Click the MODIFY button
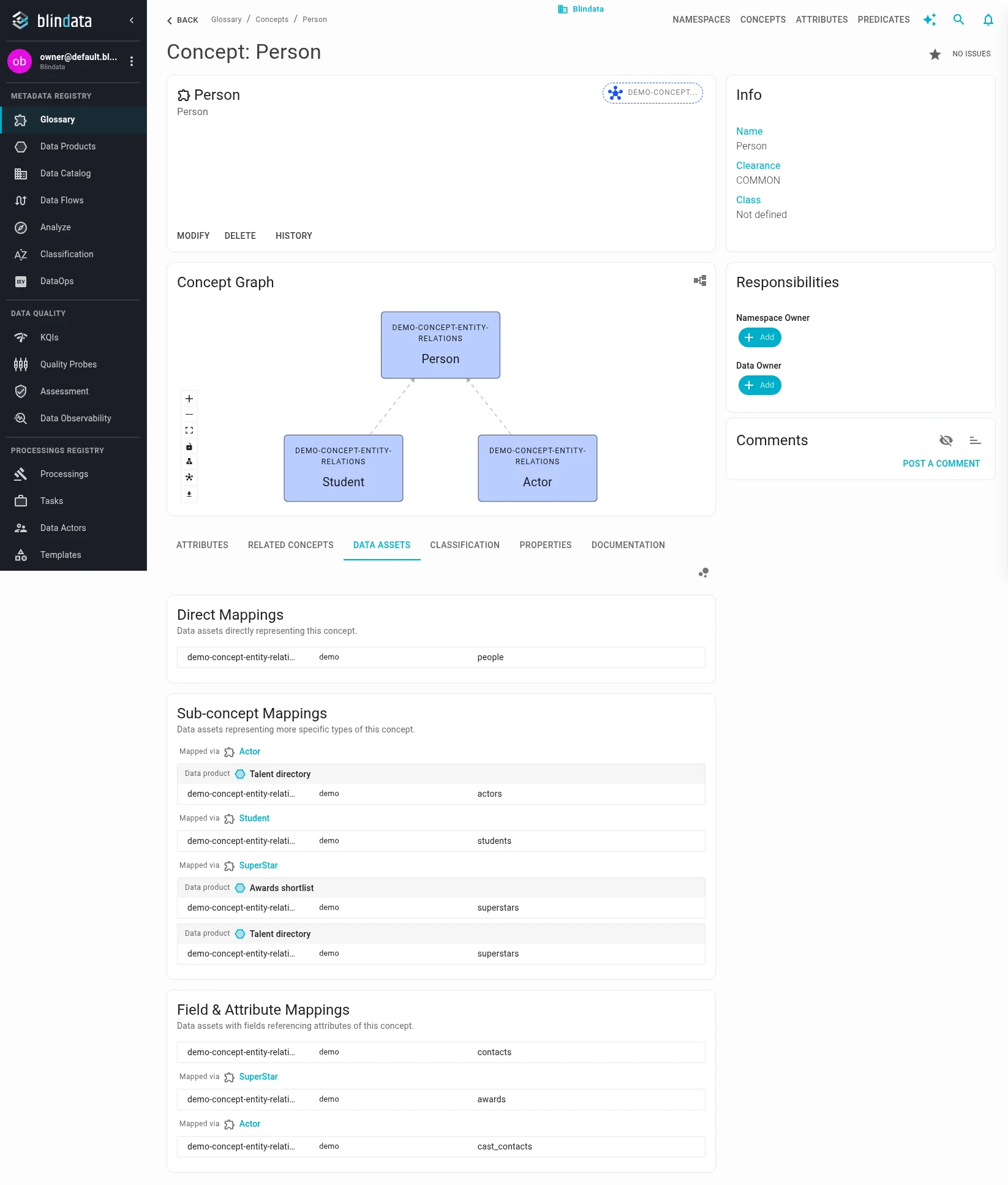This screenshot has height=1185, width=1008. 194,236
